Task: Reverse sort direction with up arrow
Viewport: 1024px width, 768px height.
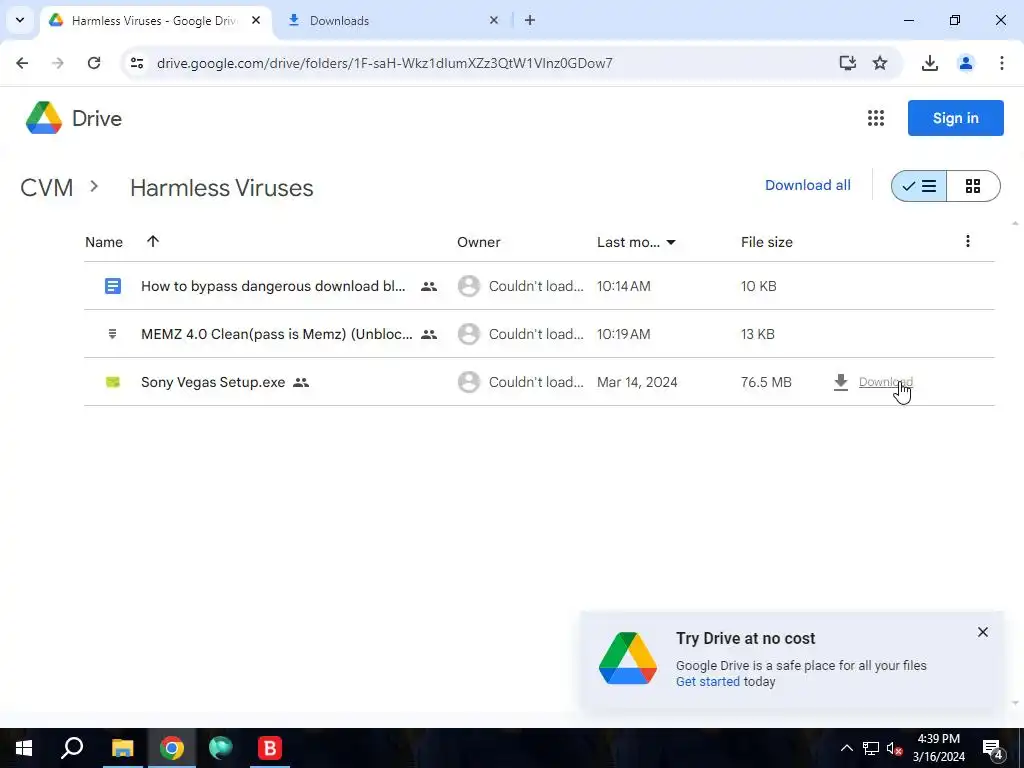Action: tap(153, 242)
